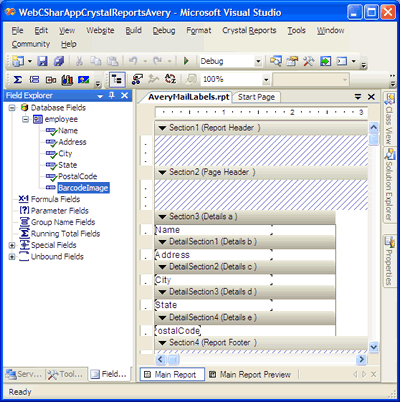This screenshot has width=400, height=402.
Task: Start debugging with green play icon
Action: [x=186, y=61]
